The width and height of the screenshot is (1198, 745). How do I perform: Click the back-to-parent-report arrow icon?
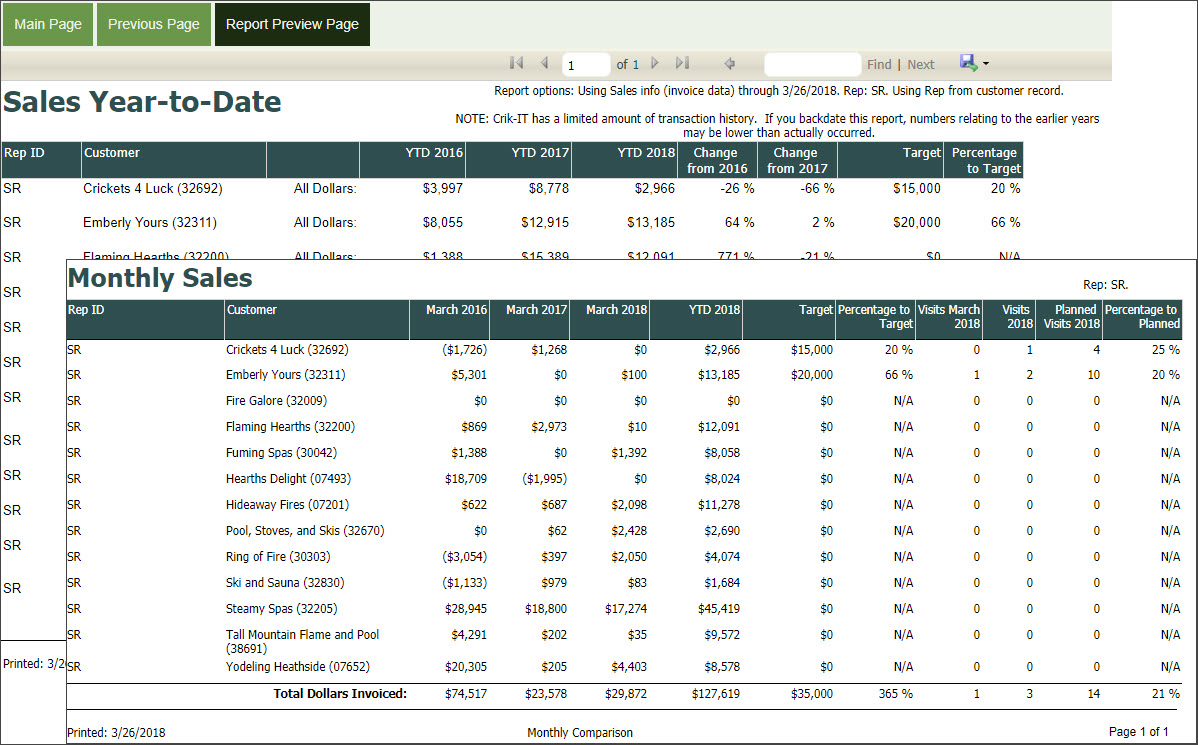[x=729, y=63]
